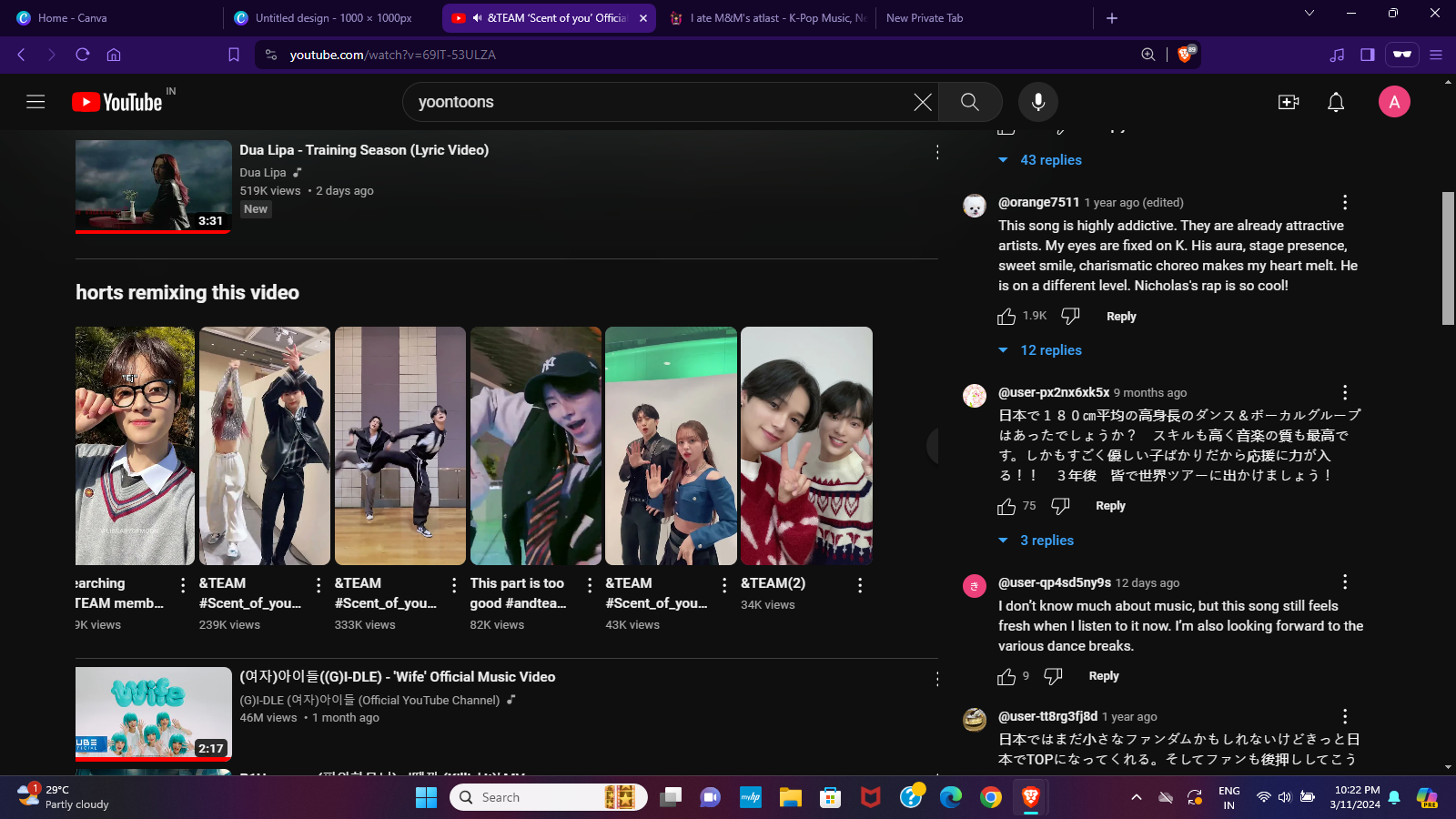Open the Brave playlist music icon
Image resolution: width=1456 pixels, height=819 pixels.
pos(1337,55)
